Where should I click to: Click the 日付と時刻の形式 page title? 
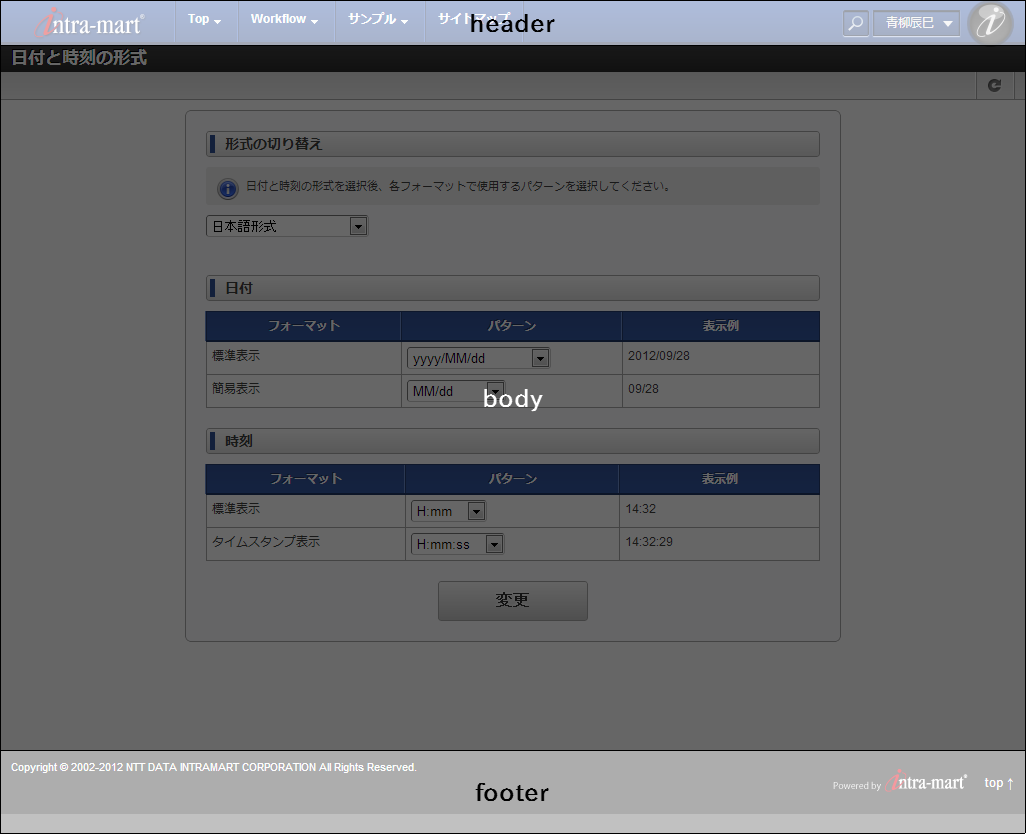click(x=79, y=58)
